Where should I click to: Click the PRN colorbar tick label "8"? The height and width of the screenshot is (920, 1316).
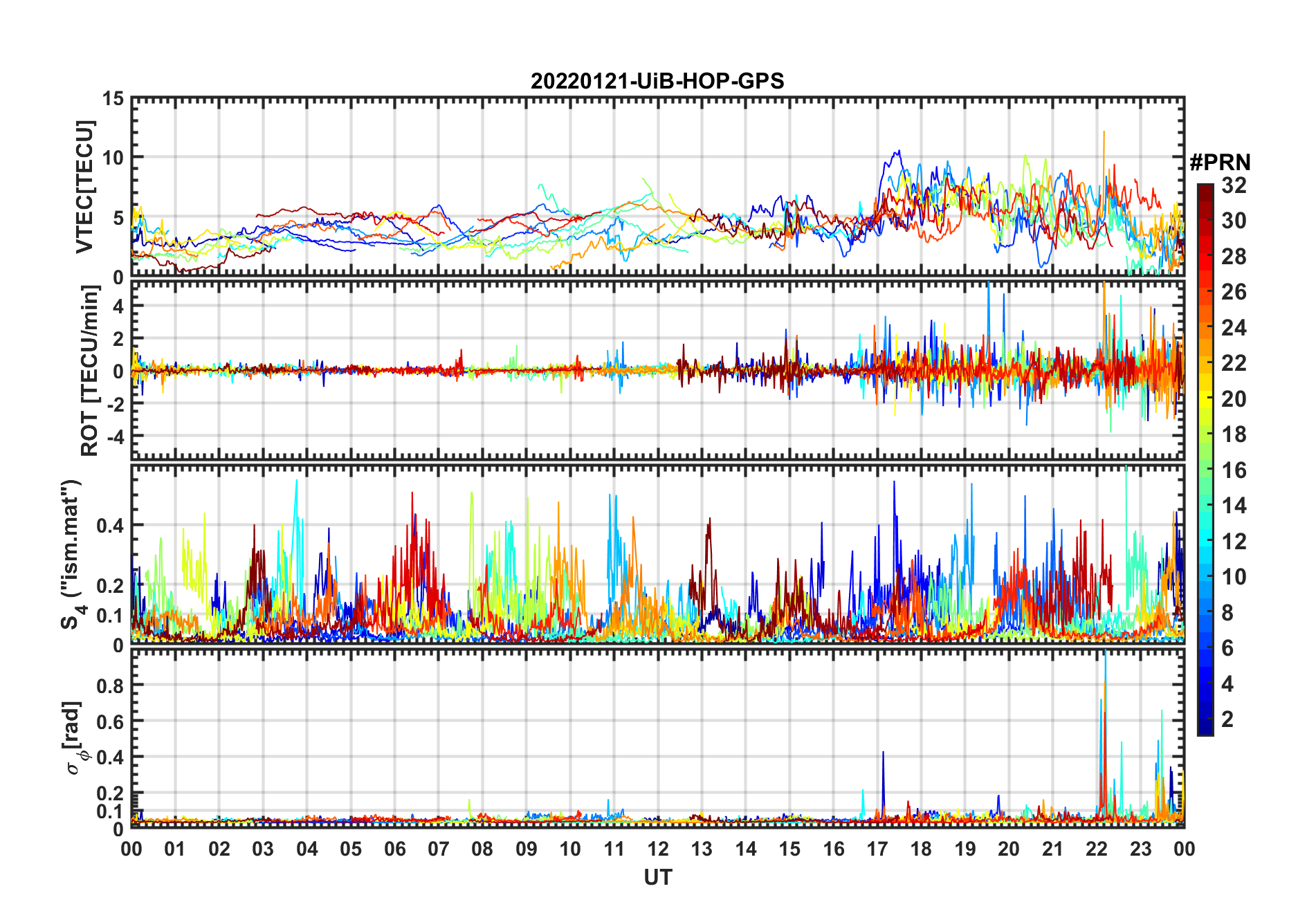pyautogui.click(x=1227, y=613)
